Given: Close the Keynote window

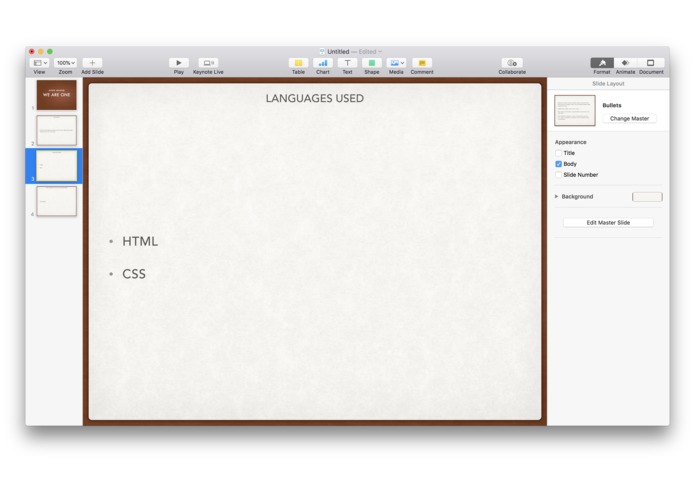Looking at the screenshot, I should pyautogui.click(x=32, y=51).
